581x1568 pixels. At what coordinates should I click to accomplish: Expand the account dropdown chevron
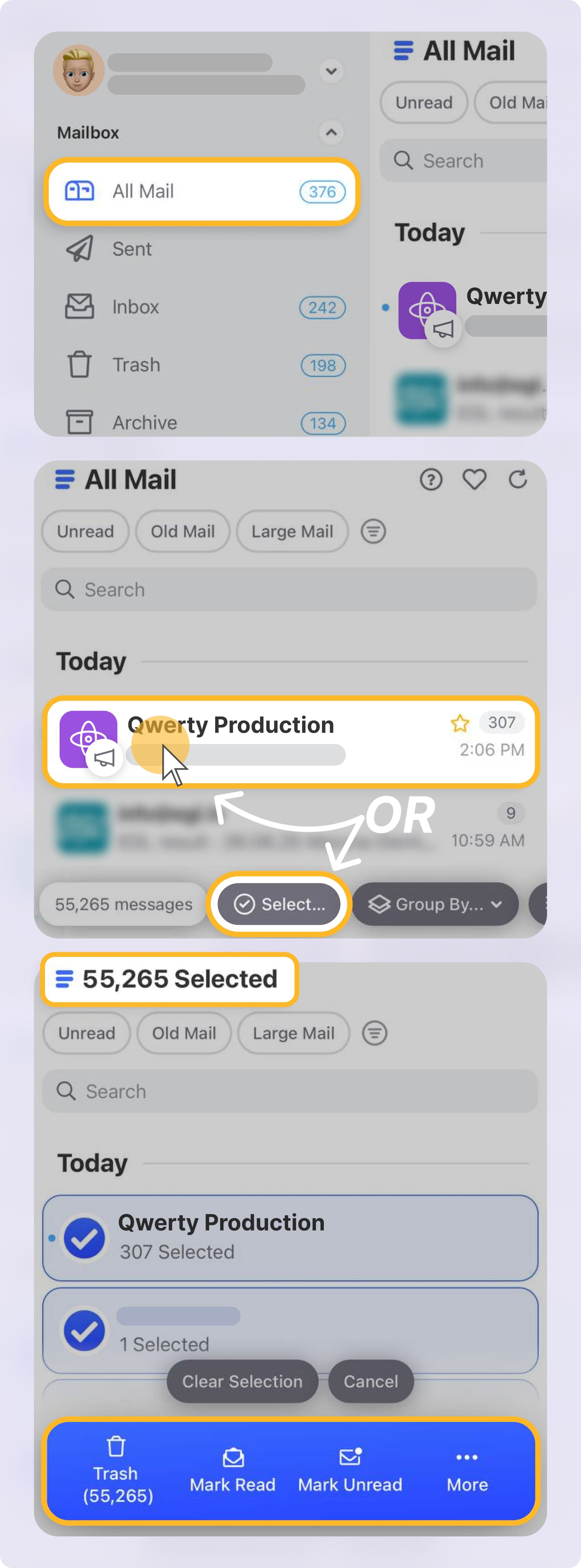331,71
